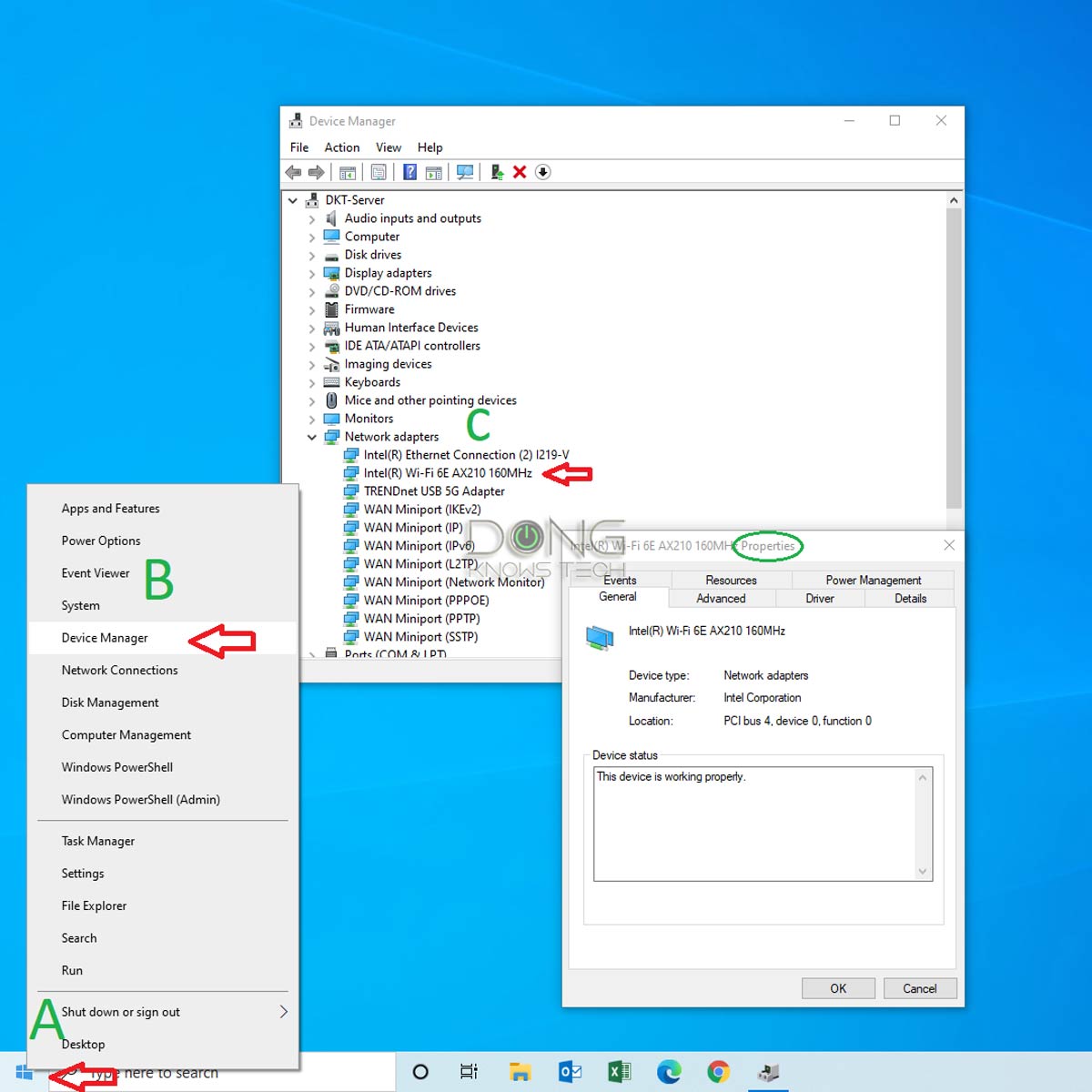Click the Disable device down-arrow toolbar icon

542,172
